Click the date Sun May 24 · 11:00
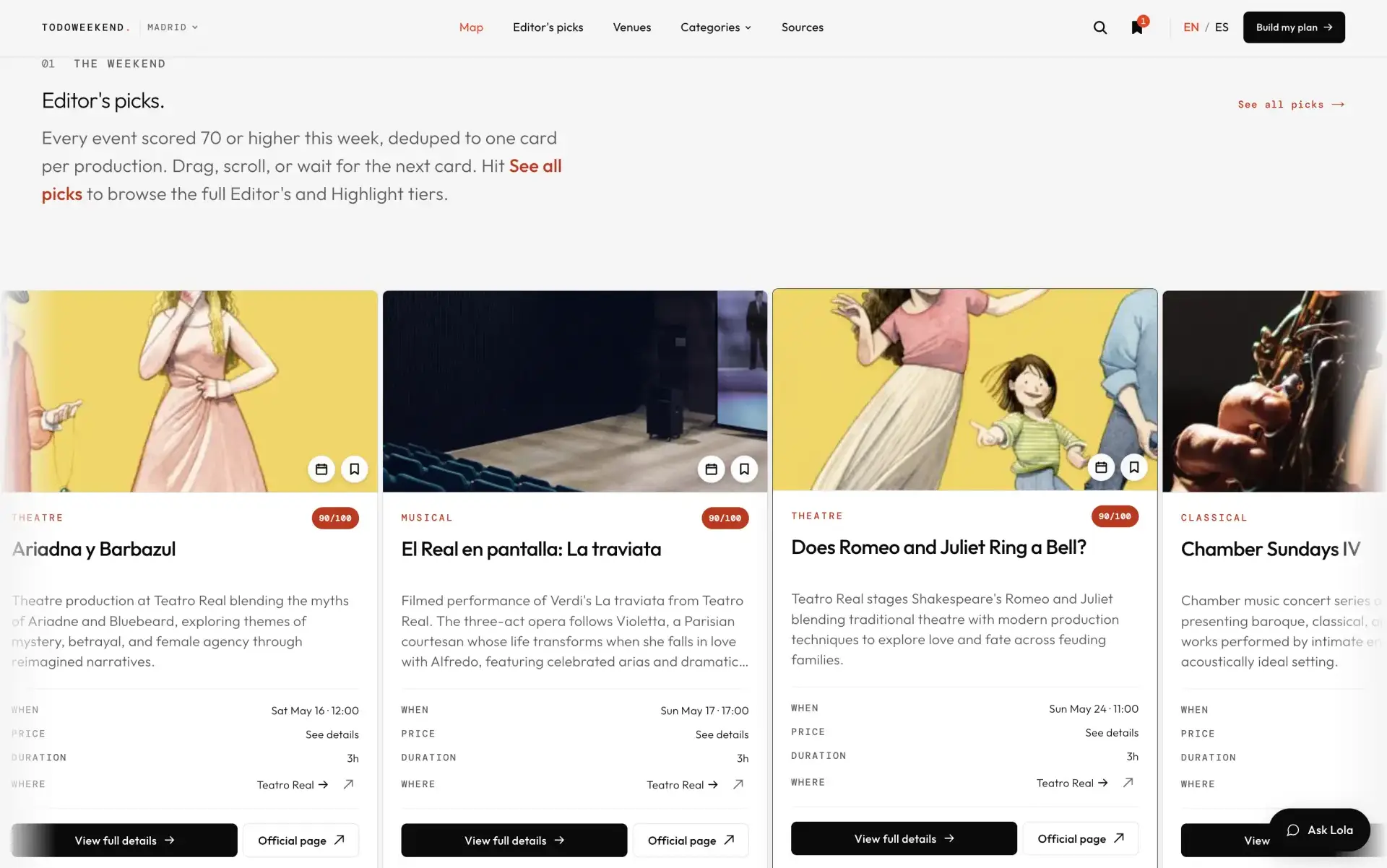The image size is (1387, 868). 1094,708
